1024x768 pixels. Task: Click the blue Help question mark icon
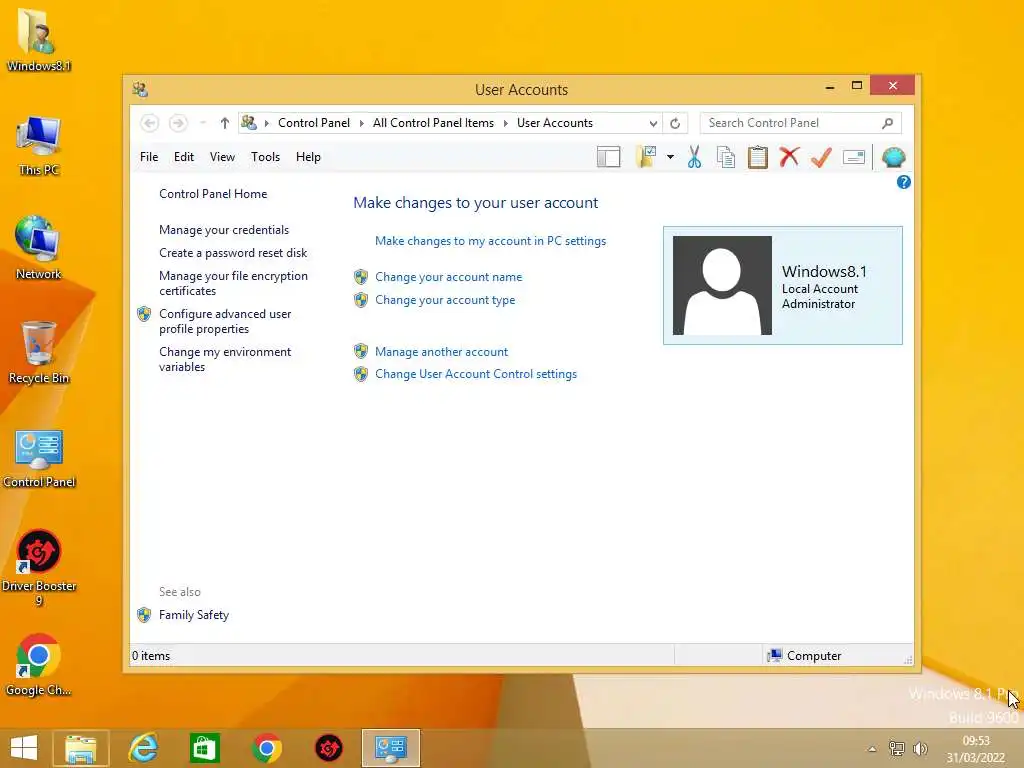coord(903,182)
